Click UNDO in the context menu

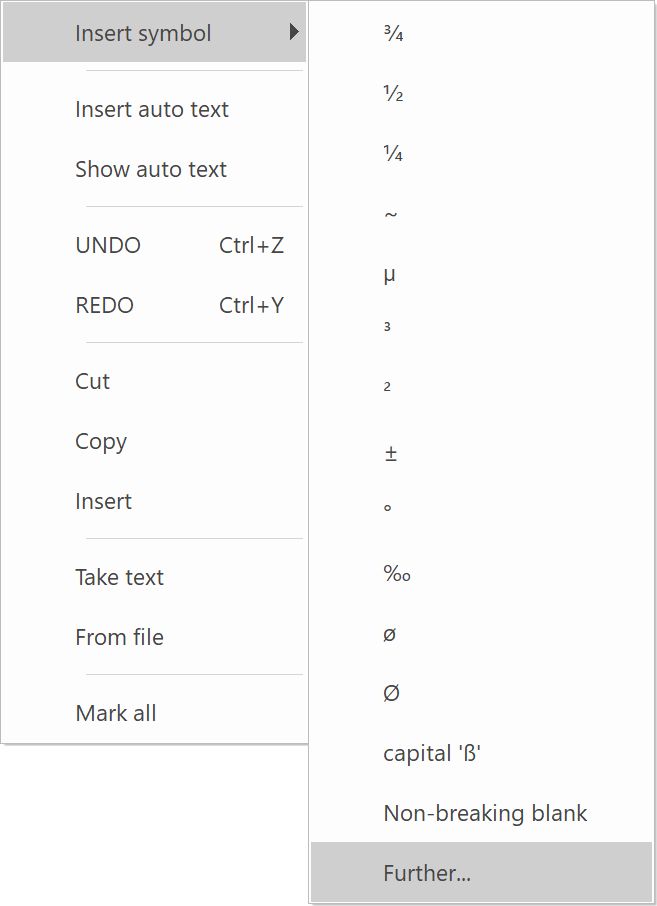108,246
